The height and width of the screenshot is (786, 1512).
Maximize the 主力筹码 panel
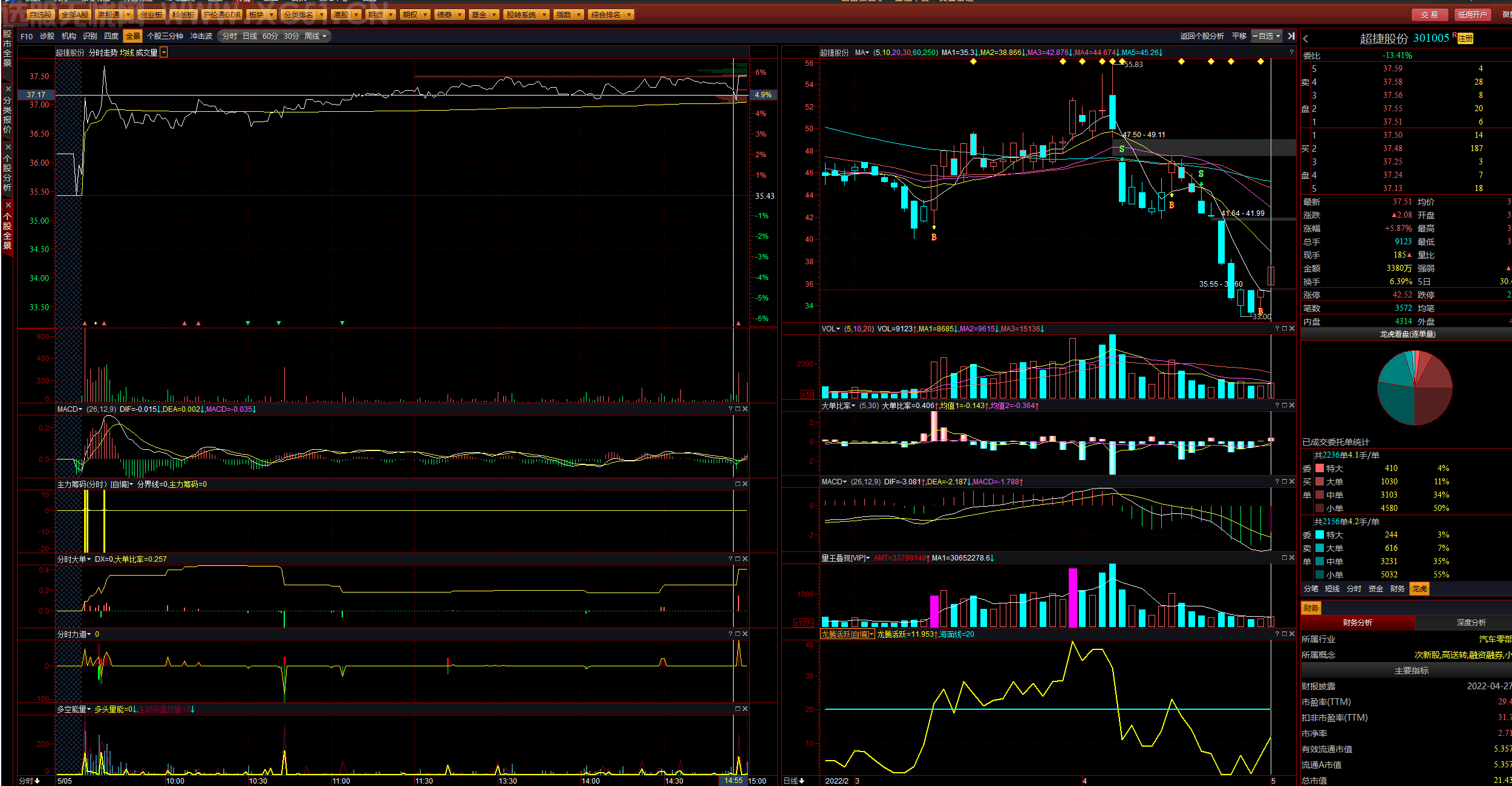[738, 484]
